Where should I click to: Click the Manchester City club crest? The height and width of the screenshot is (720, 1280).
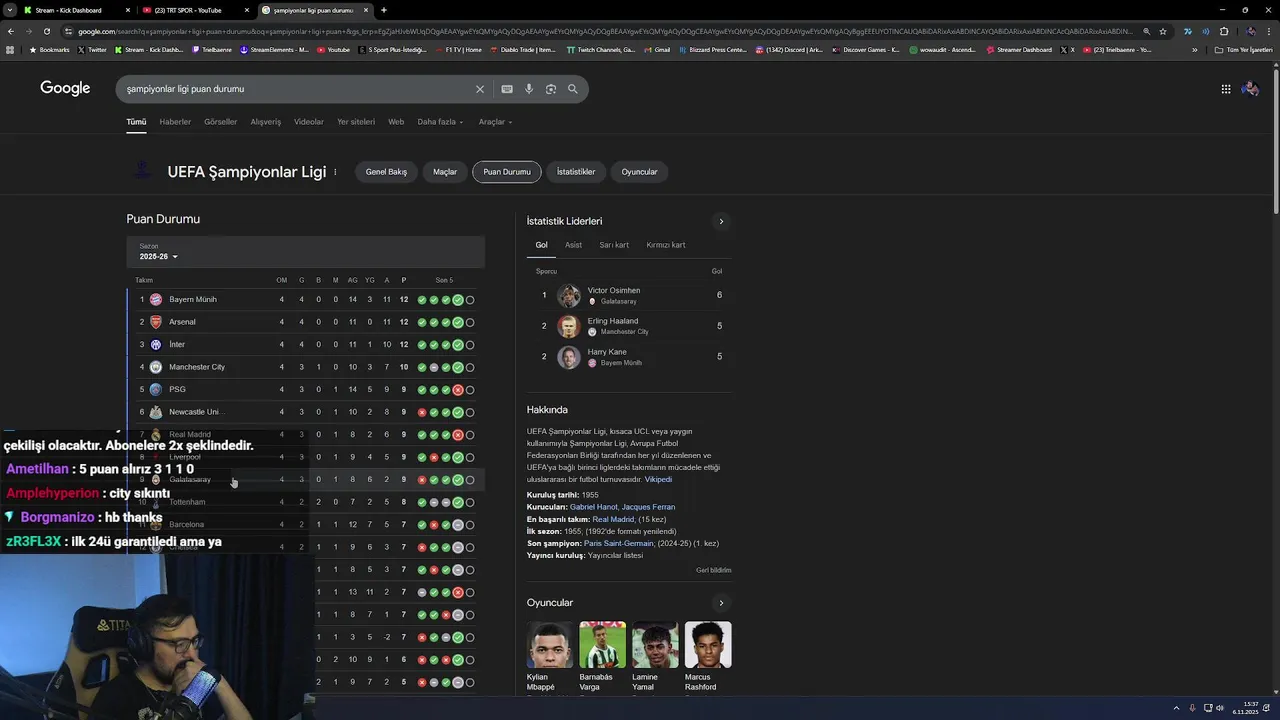[x=155, y=367]
